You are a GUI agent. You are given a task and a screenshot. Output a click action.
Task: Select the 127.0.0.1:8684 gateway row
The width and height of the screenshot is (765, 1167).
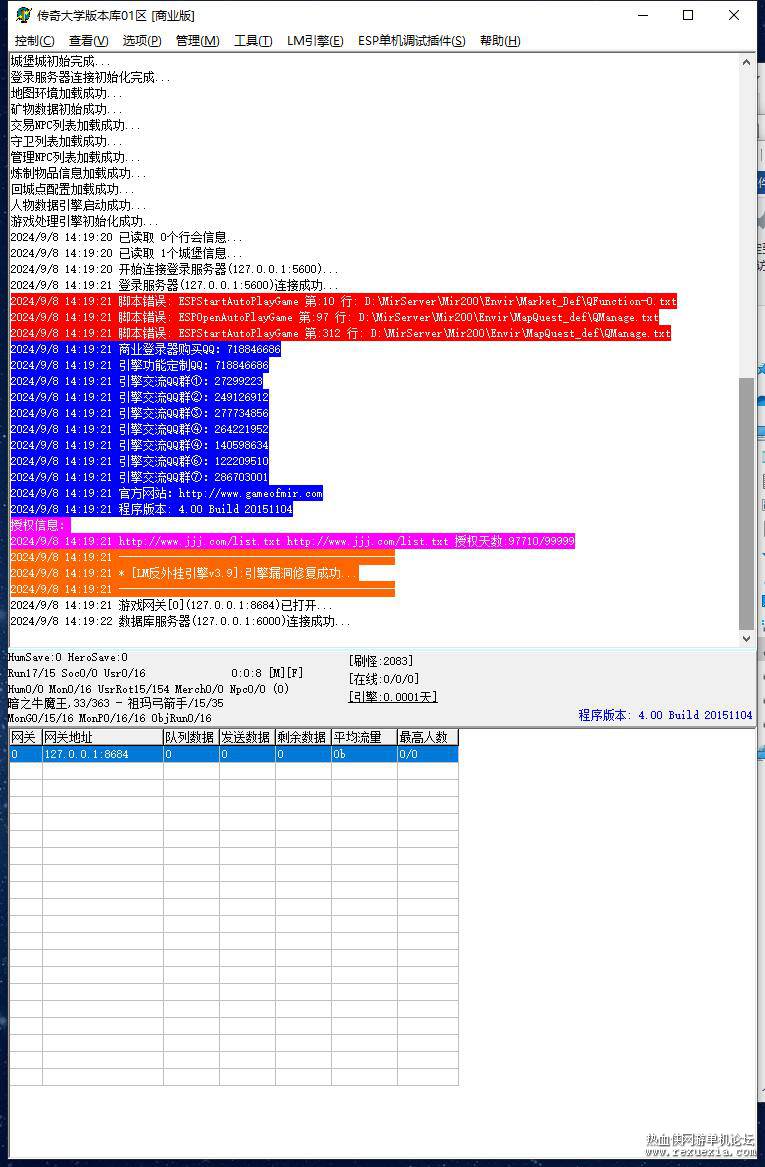[x=234, y=754]
